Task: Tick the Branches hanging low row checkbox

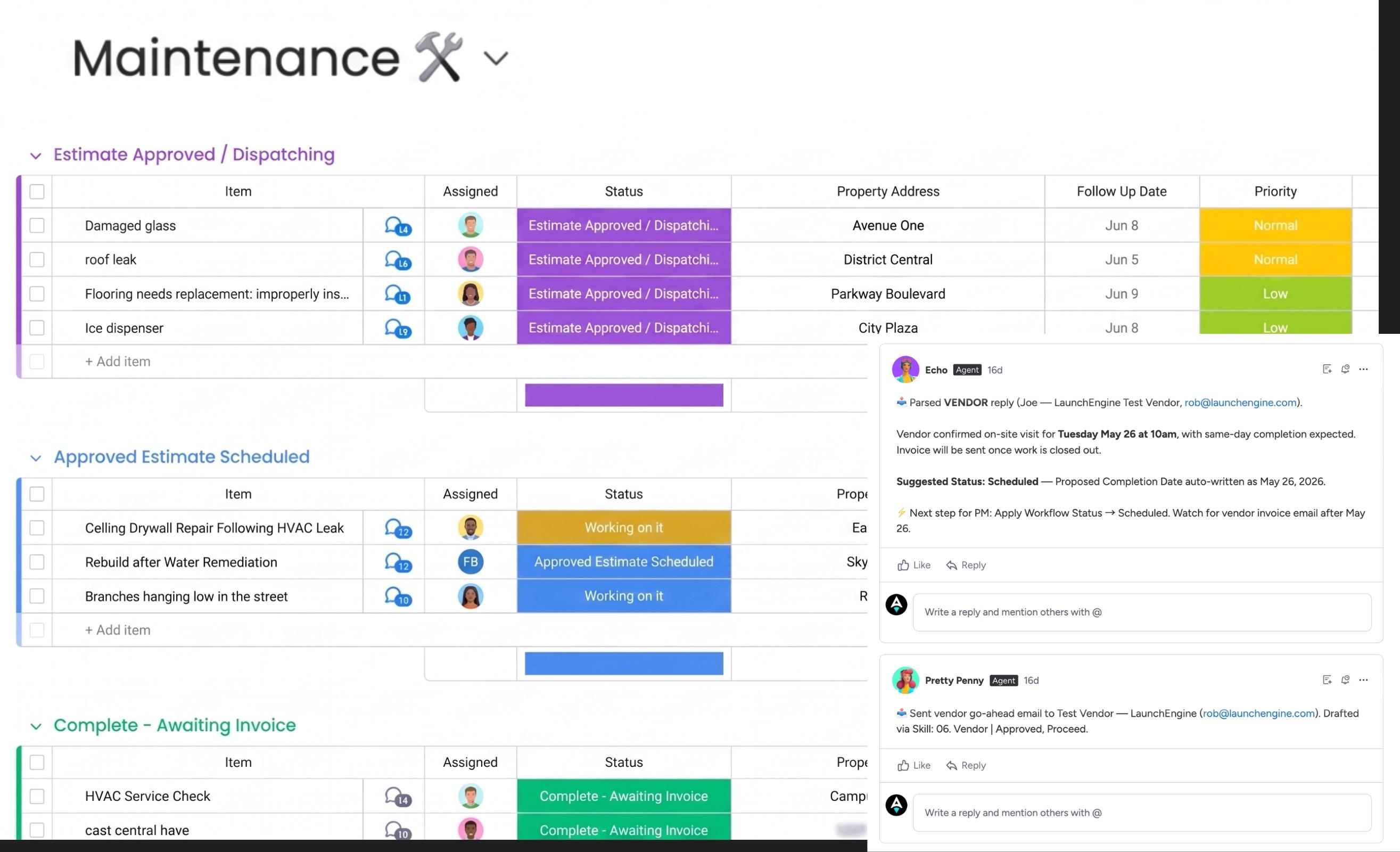Action: click(37, 596)
